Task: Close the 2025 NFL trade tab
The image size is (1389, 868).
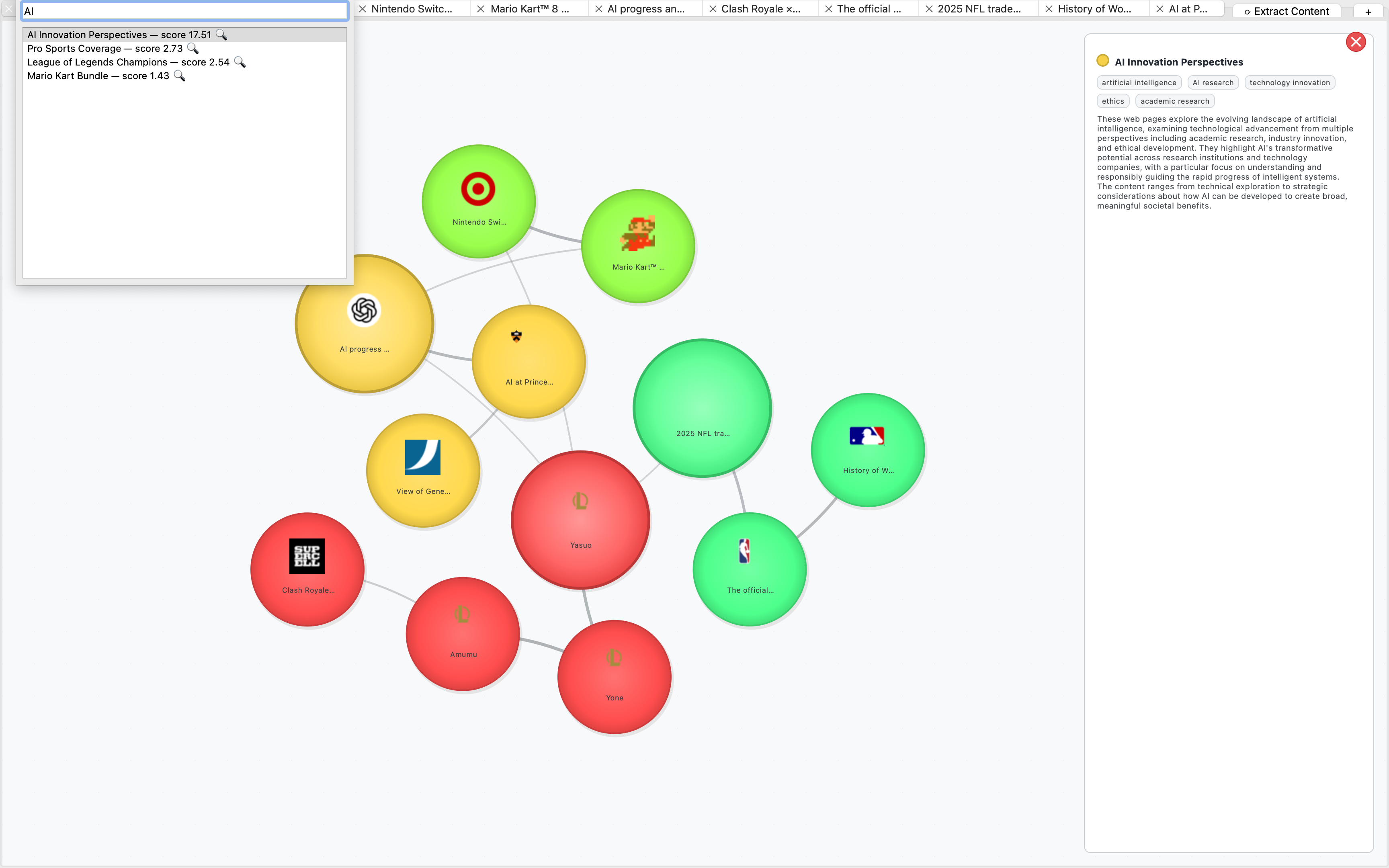Action: point(929,9)
